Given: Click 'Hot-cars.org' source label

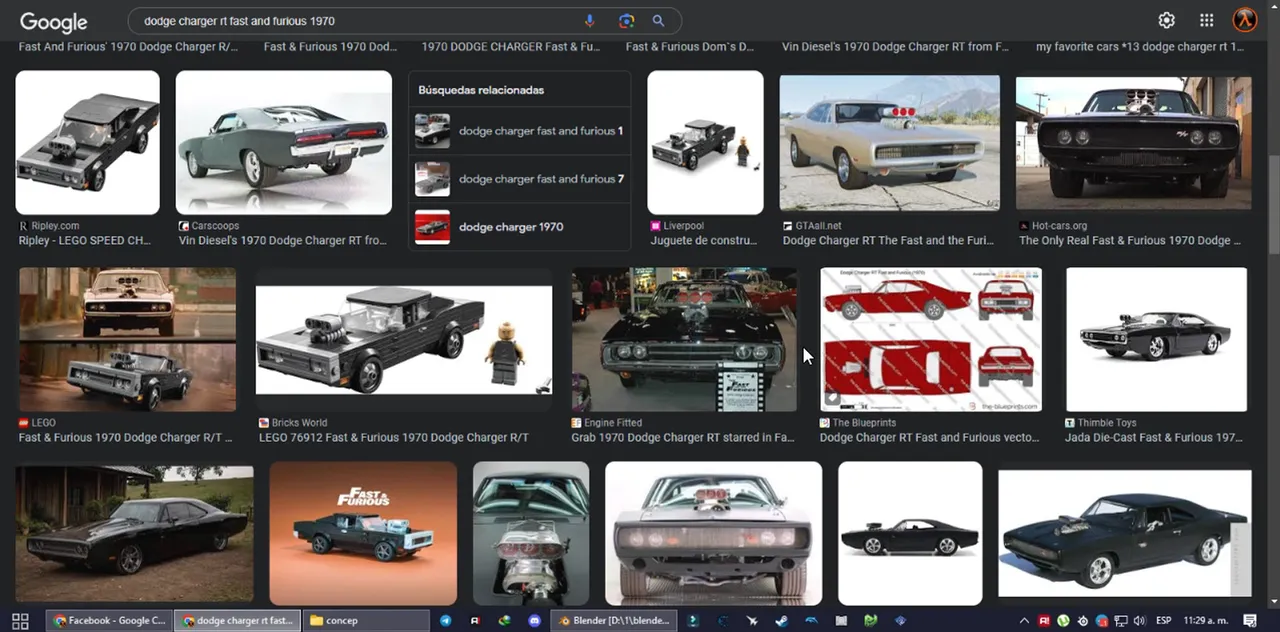Looking at the screenshot, I should pos(1059,226).
